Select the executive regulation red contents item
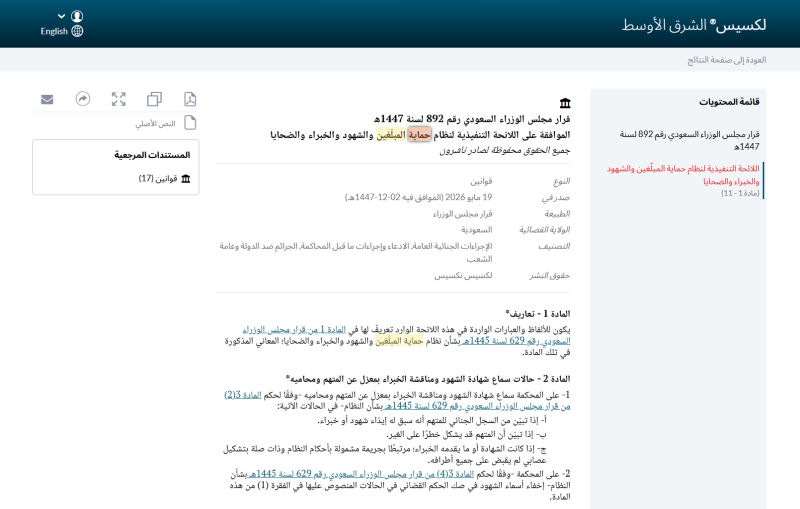The width and height of the screenshot is (800, 509). coord(683,175)
